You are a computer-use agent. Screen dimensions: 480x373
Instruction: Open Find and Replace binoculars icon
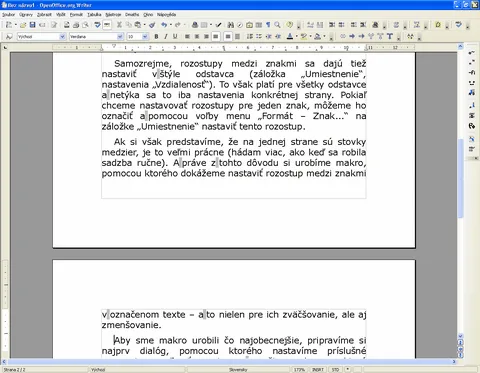pos(230,25)
